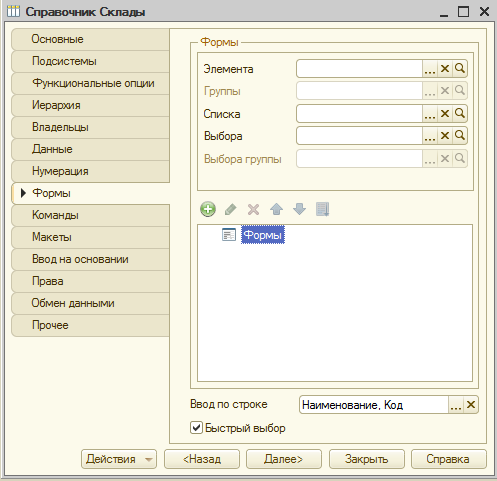Click into Элемента input field

click(359, 69)
